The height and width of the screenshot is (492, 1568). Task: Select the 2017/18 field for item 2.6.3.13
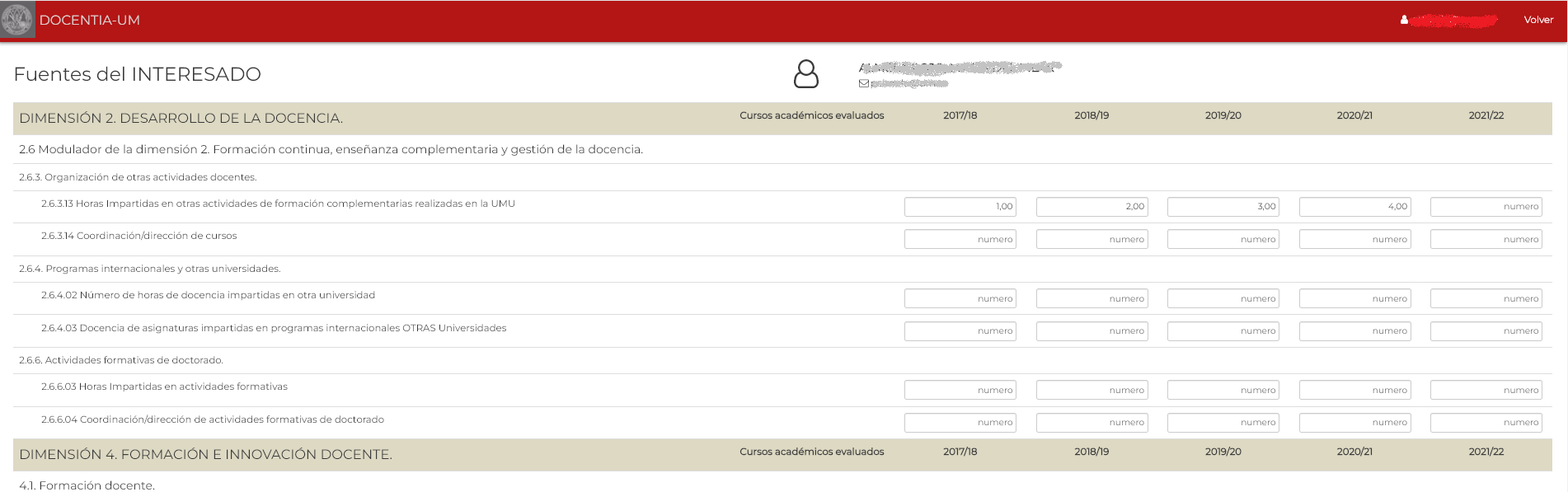[x=960, y=207]
